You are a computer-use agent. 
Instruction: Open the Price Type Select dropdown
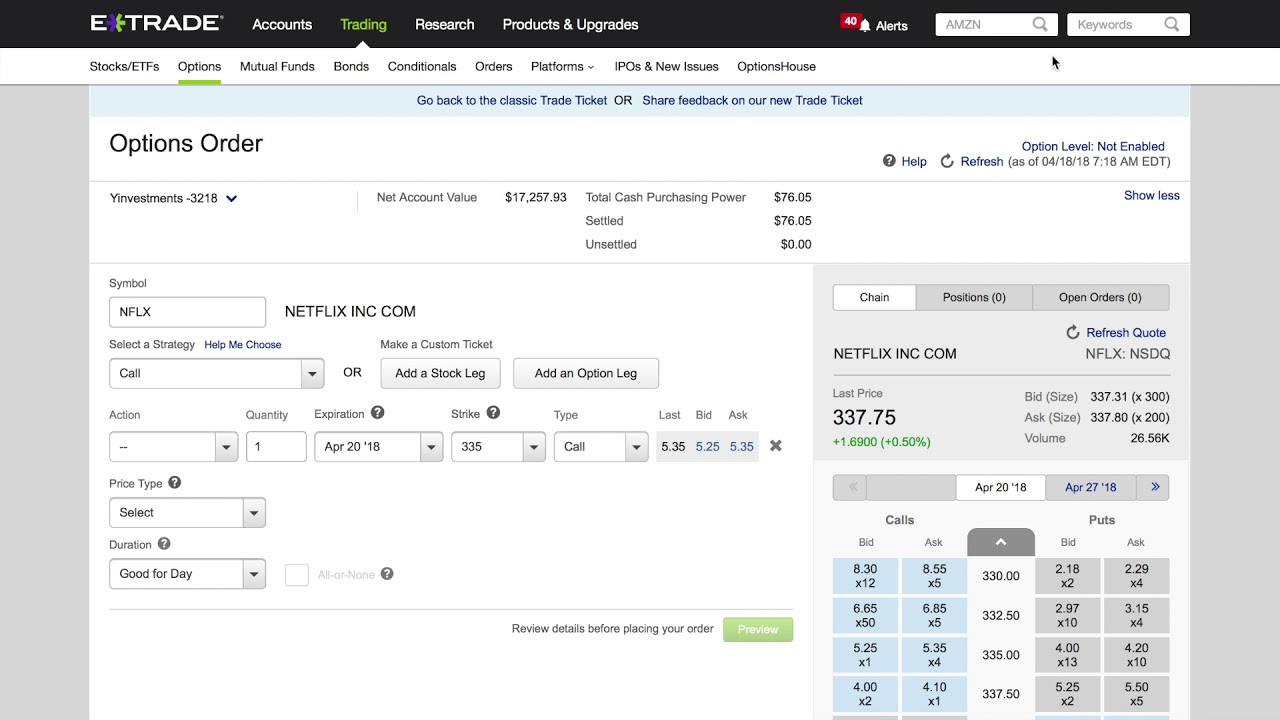coord(187,512)
